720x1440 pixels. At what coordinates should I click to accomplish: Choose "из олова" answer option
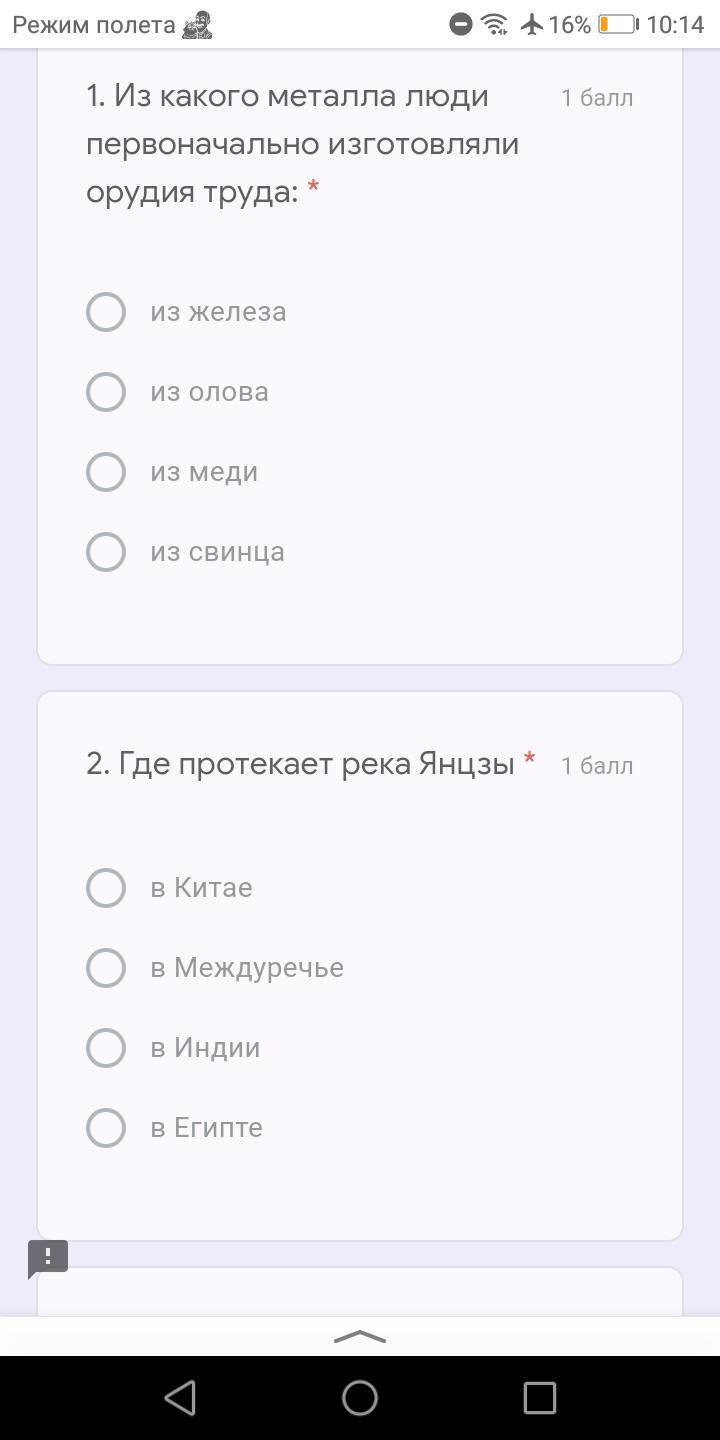click(x=106, y=392)
